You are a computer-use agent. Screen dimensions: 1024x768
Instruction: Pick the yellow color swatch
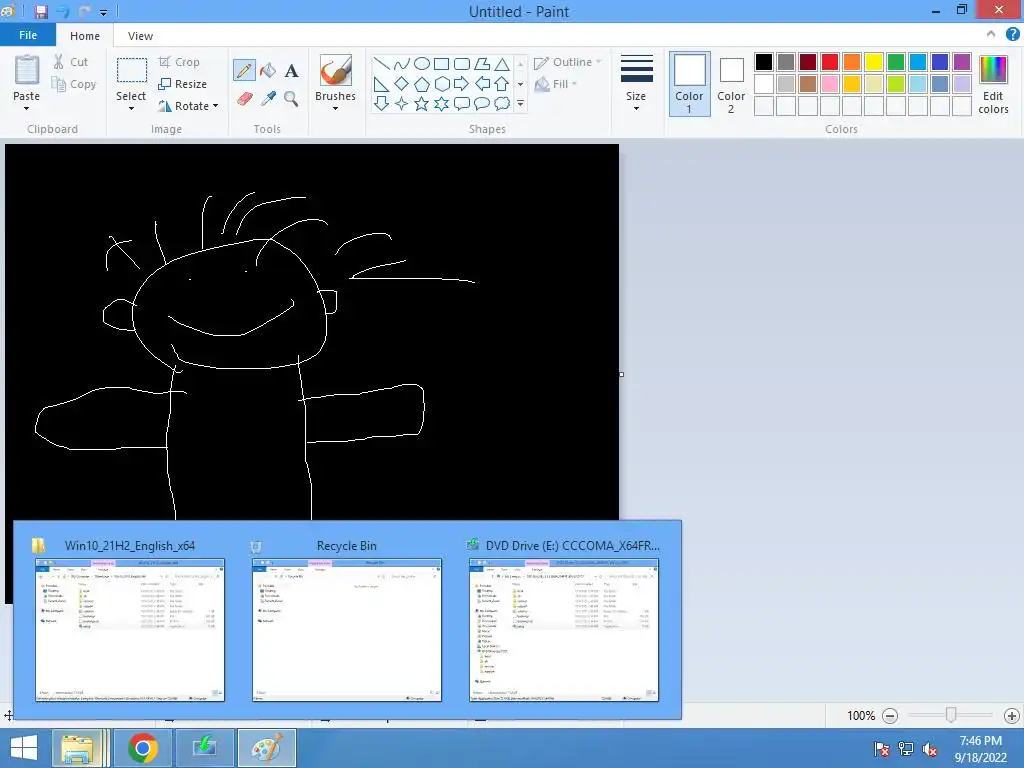coord(874,62)
